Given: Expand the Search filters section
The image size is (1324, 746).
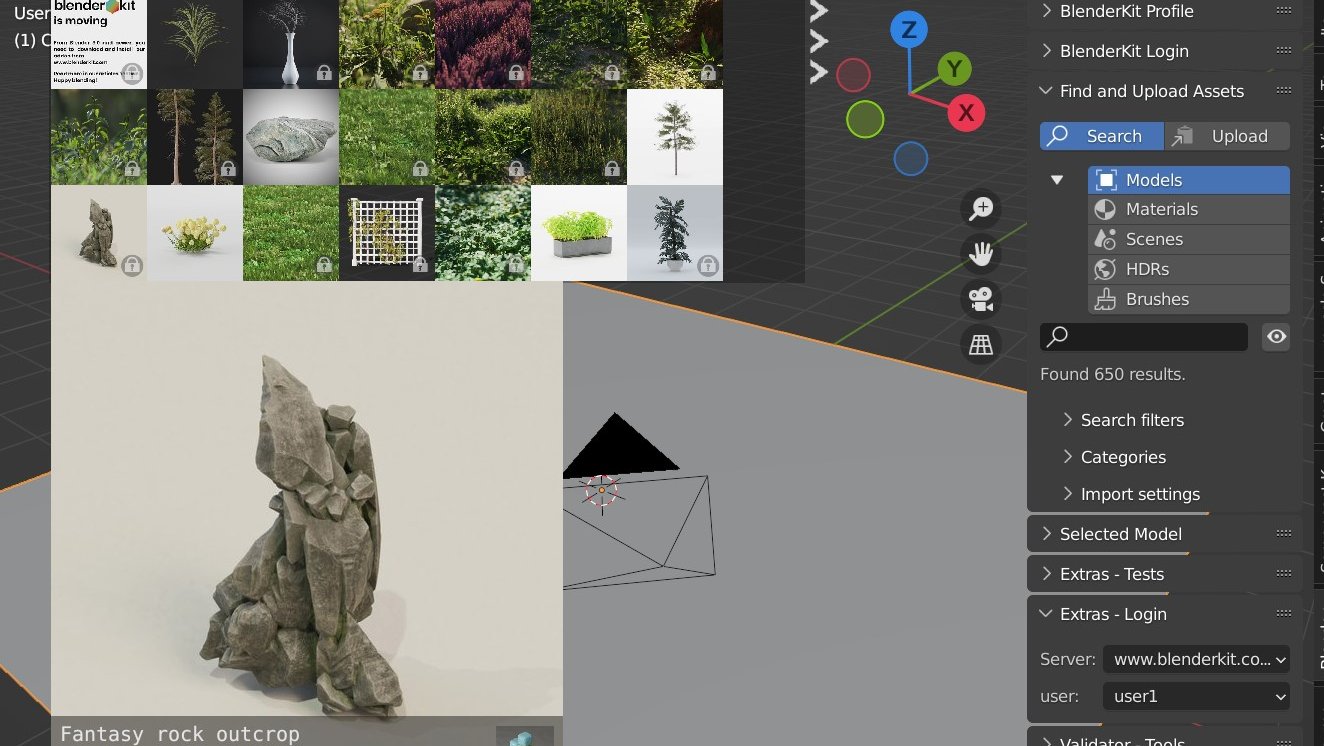Looking at the screenshot, I should [1131, 420].
